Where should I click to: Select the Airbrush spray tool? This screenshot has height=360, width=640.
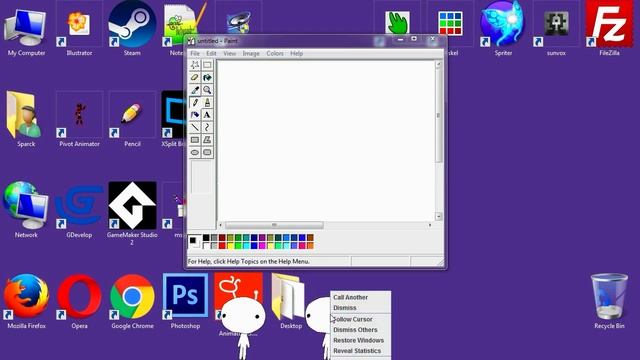coord(195,115)
